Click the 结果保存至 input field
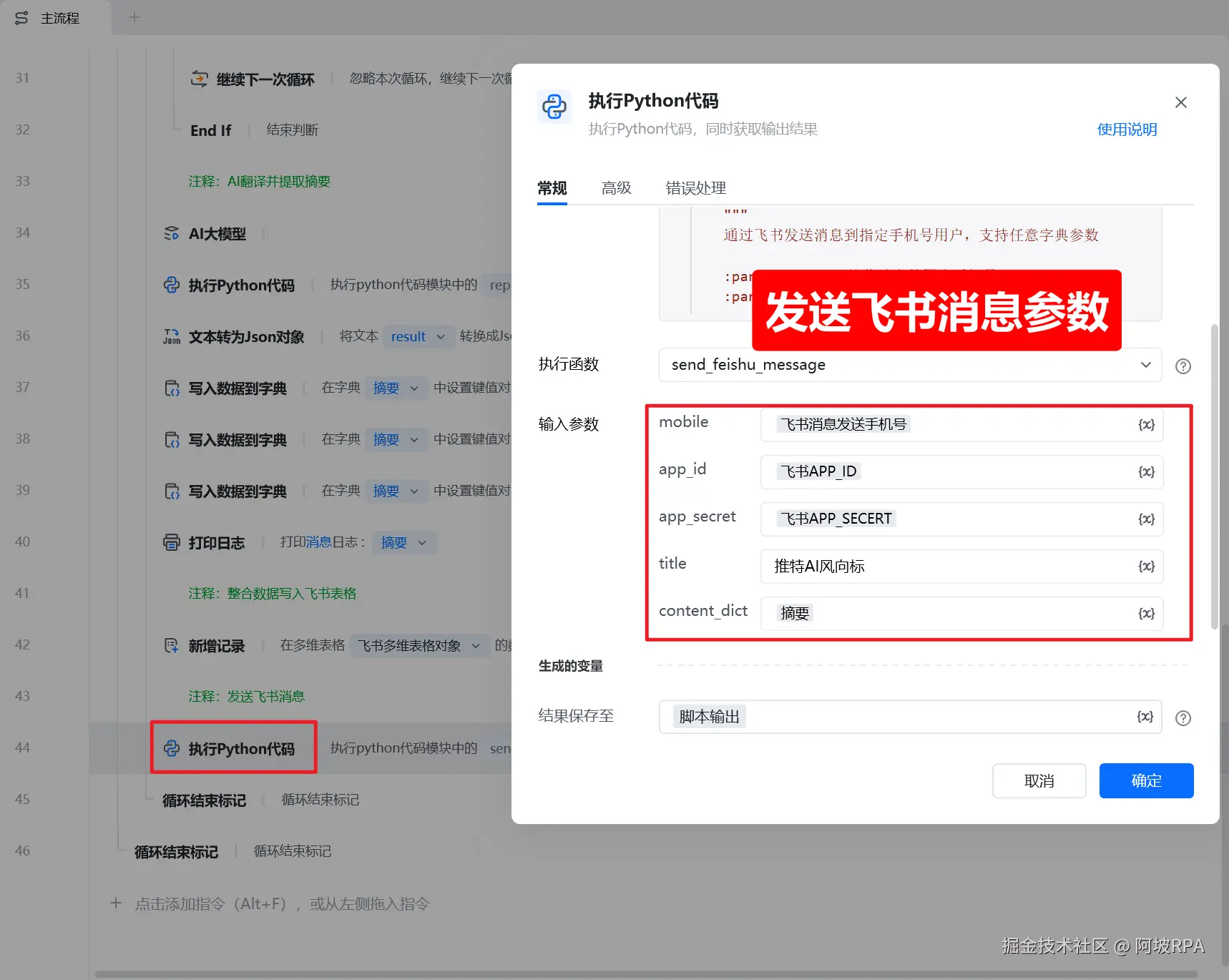The width and height of the screenshot is (1229, 980). point(910,717)
